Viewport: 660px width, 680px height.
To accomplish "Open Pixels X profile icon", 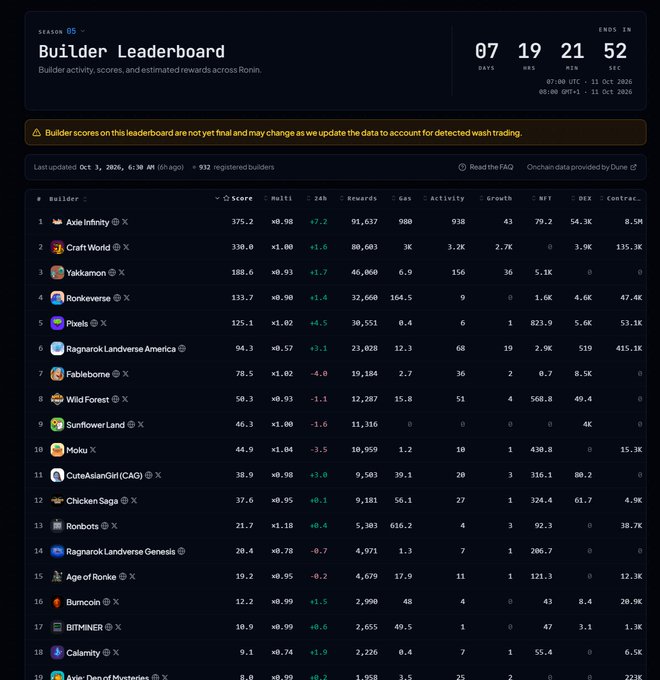I will [x=103, y=323].
